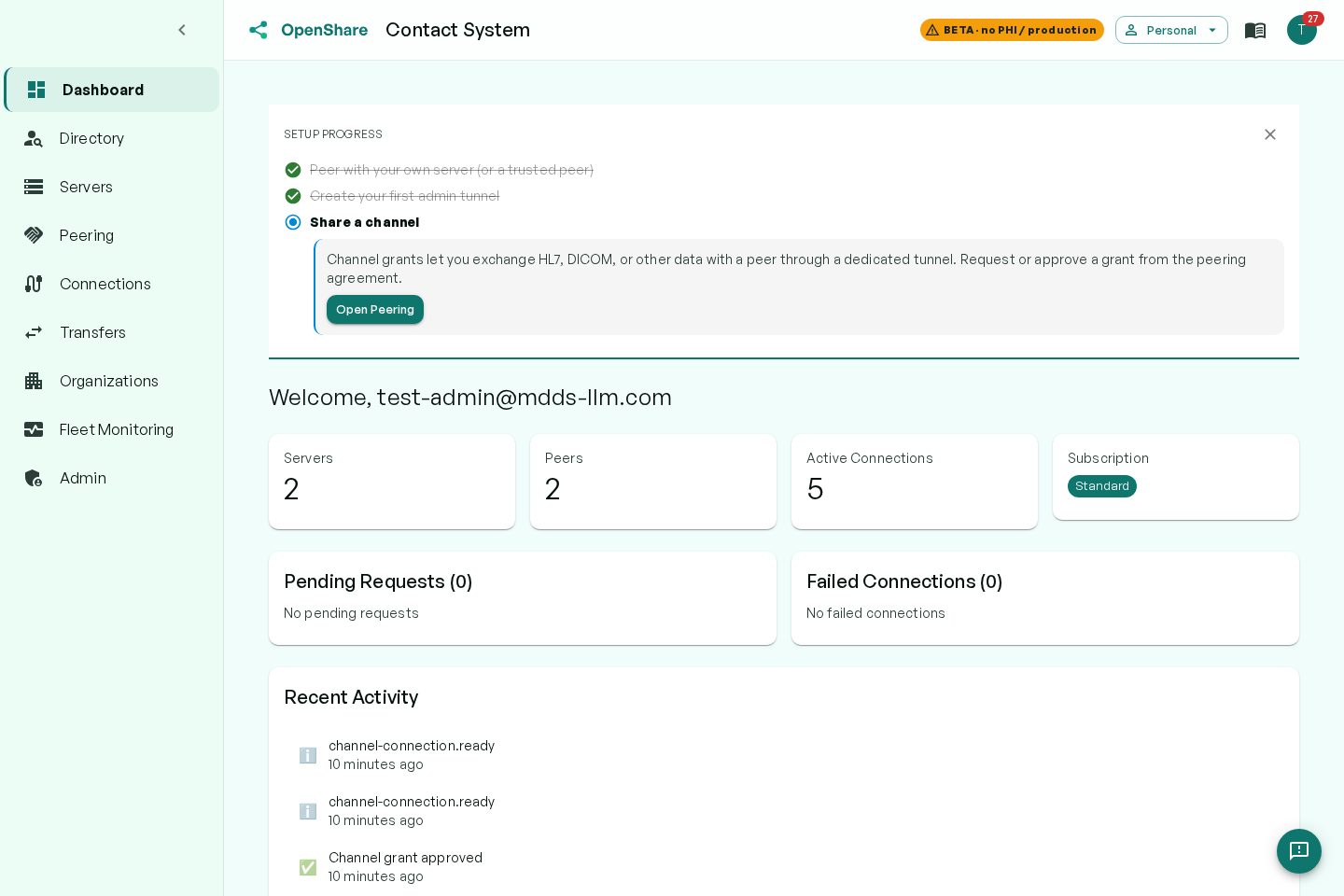The height and width of the screenshot is (896, 1344).
Task: Click the welcome text with test-admin email
Action: [470, 398]
